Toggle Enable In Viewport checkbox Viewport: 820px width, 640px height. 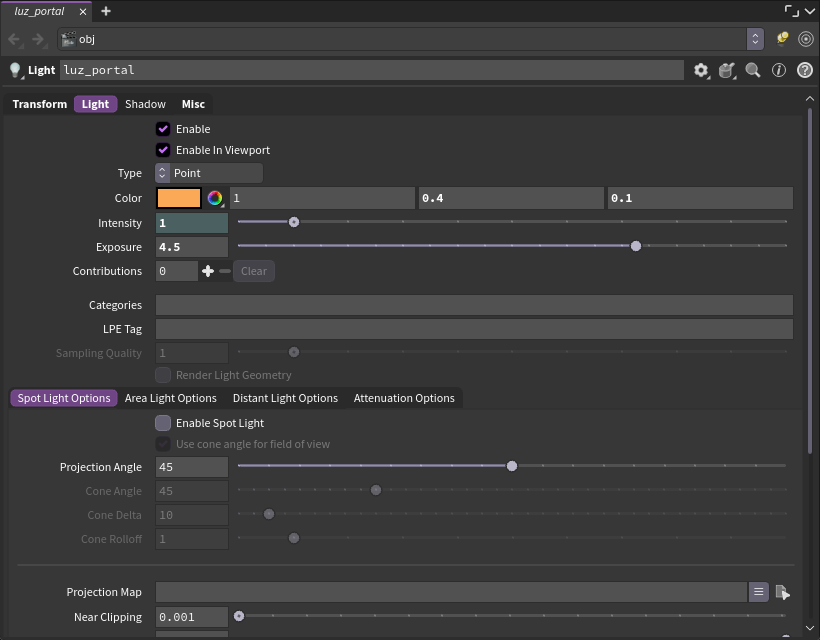[x=163, y=150]
